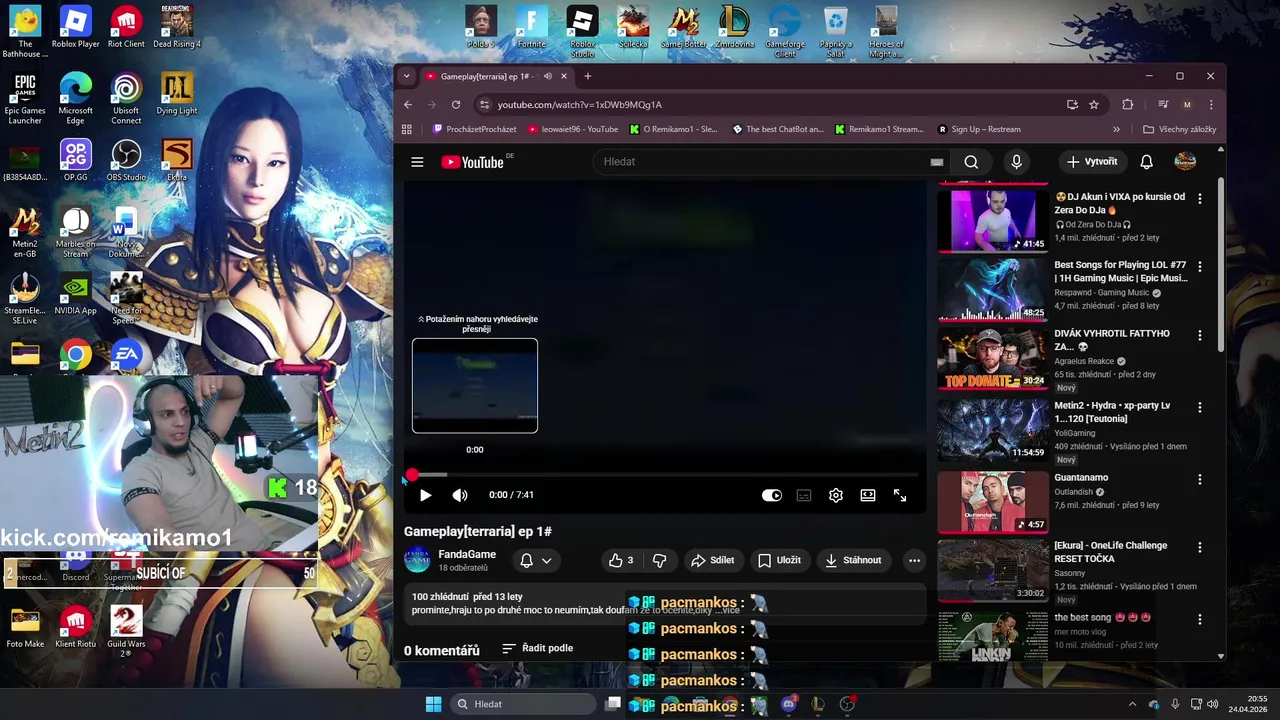Toggle the autoplay switch in player
The image size is (1280, 720).
(x=772, y=495)
